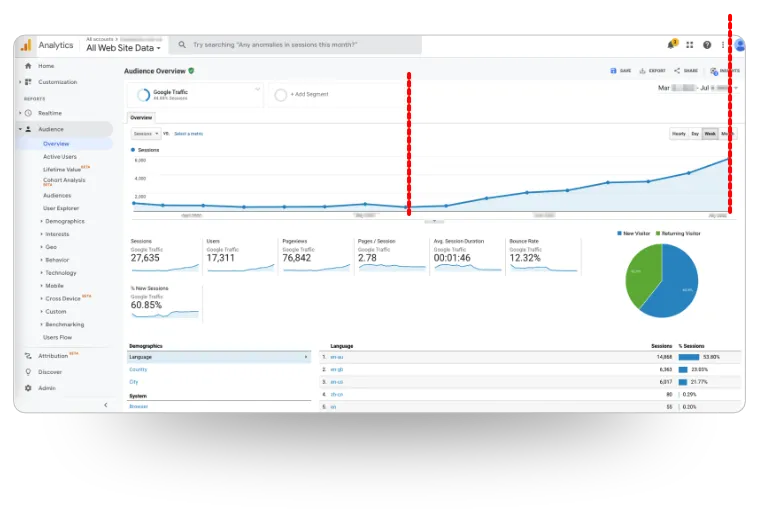Click the search magnifier icon
Viewport: 759px width, 531px height.
tap(182, 45)
